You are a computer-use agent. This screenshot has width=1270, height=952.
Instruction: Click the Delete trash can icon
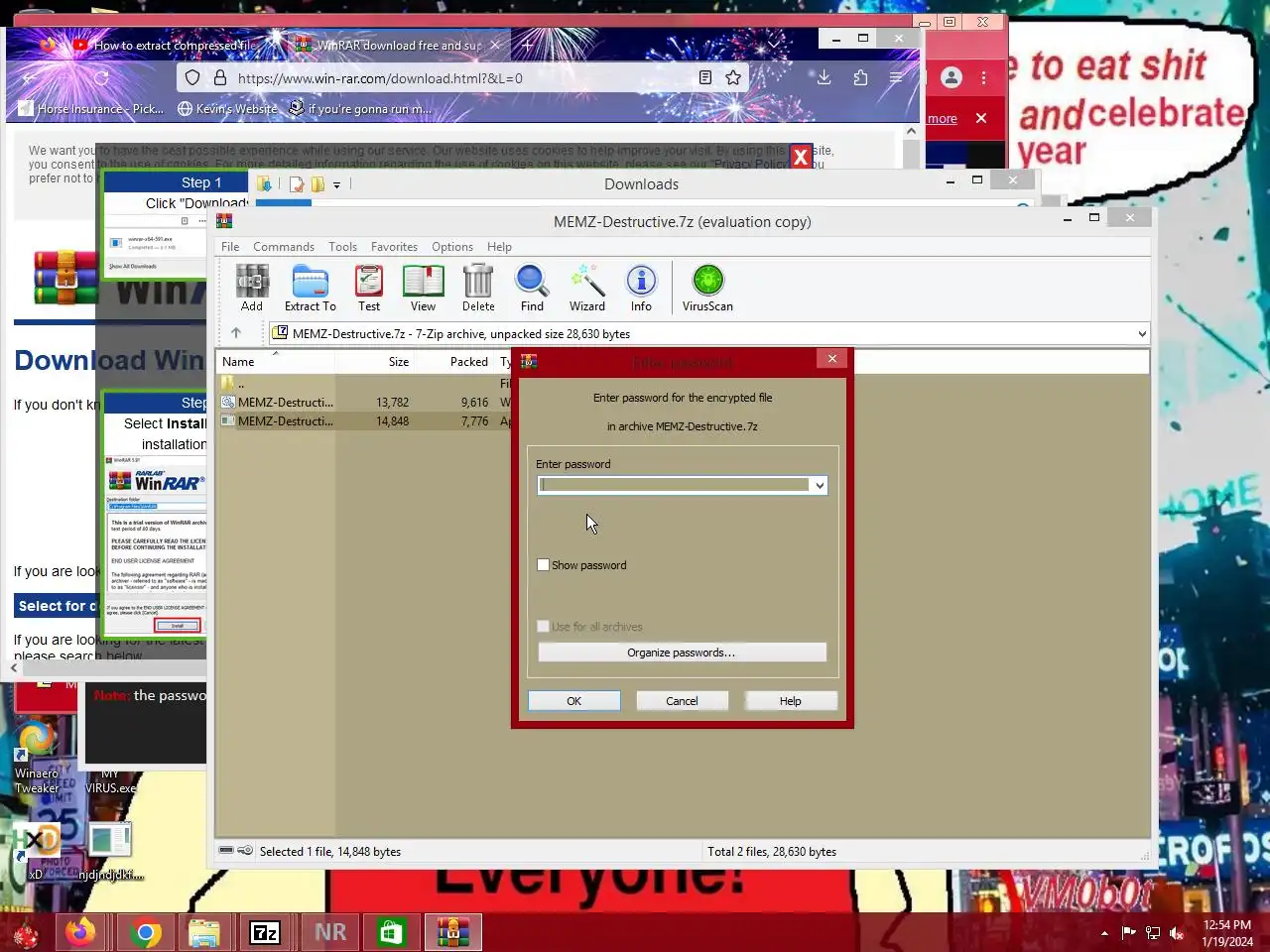point(478,289)
